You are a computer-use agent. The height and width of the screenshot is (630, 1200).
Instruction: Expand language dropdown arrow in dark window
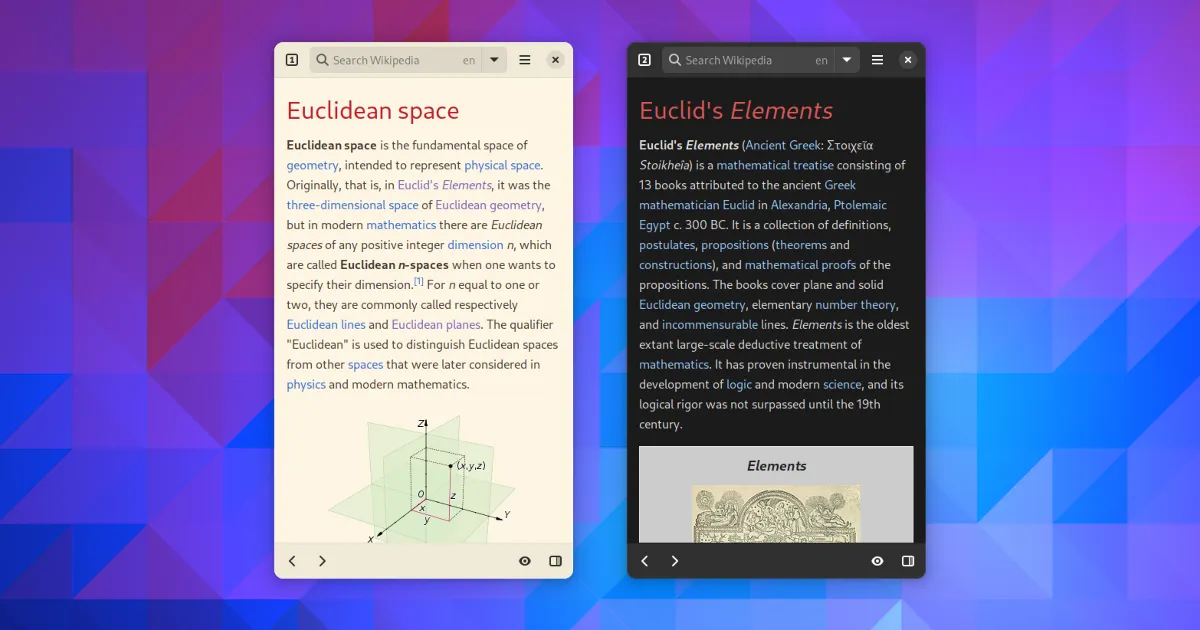[x=847, y=60]
